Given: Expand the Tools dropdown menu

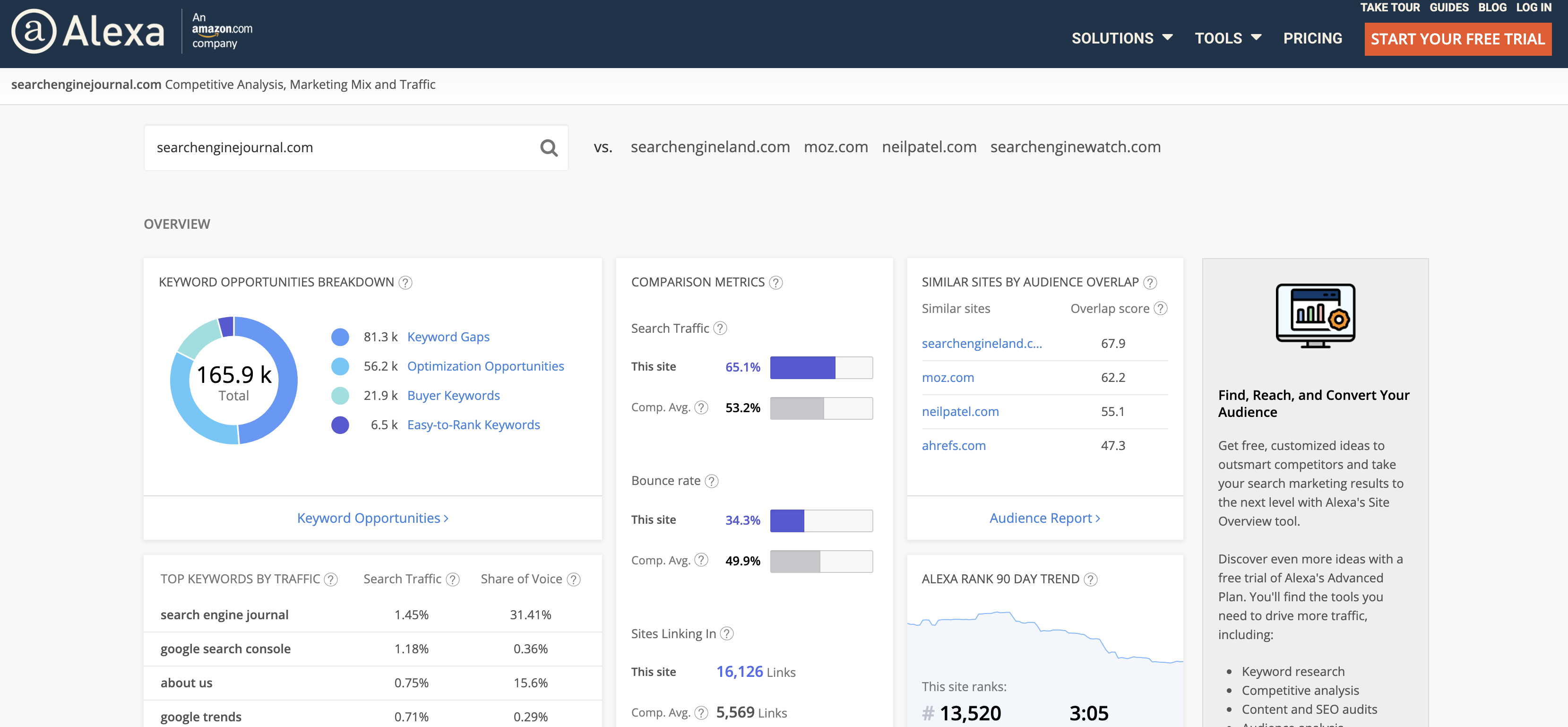Looking at the screenshot, I should coord(1228,38).
